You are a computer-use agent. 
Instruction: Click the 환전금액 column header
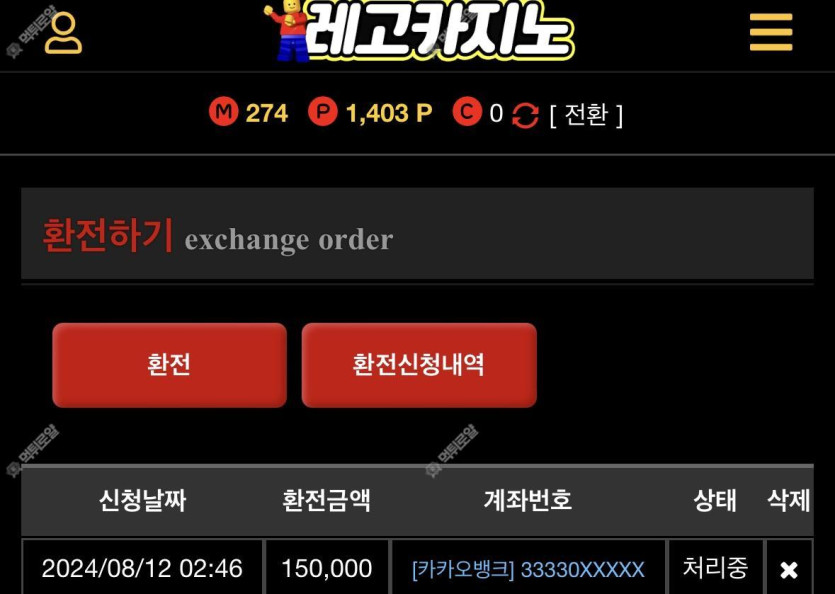326,500
